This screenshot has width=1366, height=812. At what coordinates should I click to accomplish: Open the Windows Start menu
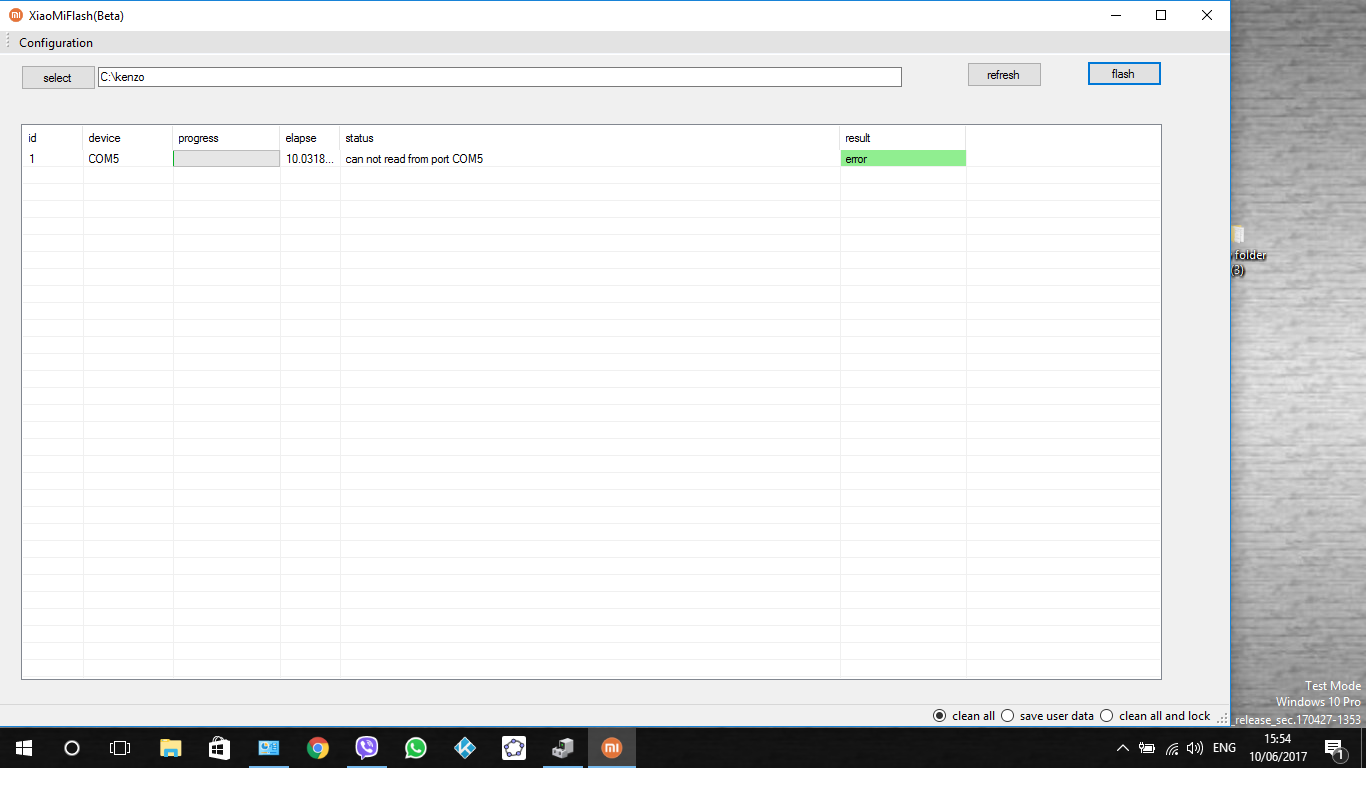pyautogui.click(x=24, y=748)
